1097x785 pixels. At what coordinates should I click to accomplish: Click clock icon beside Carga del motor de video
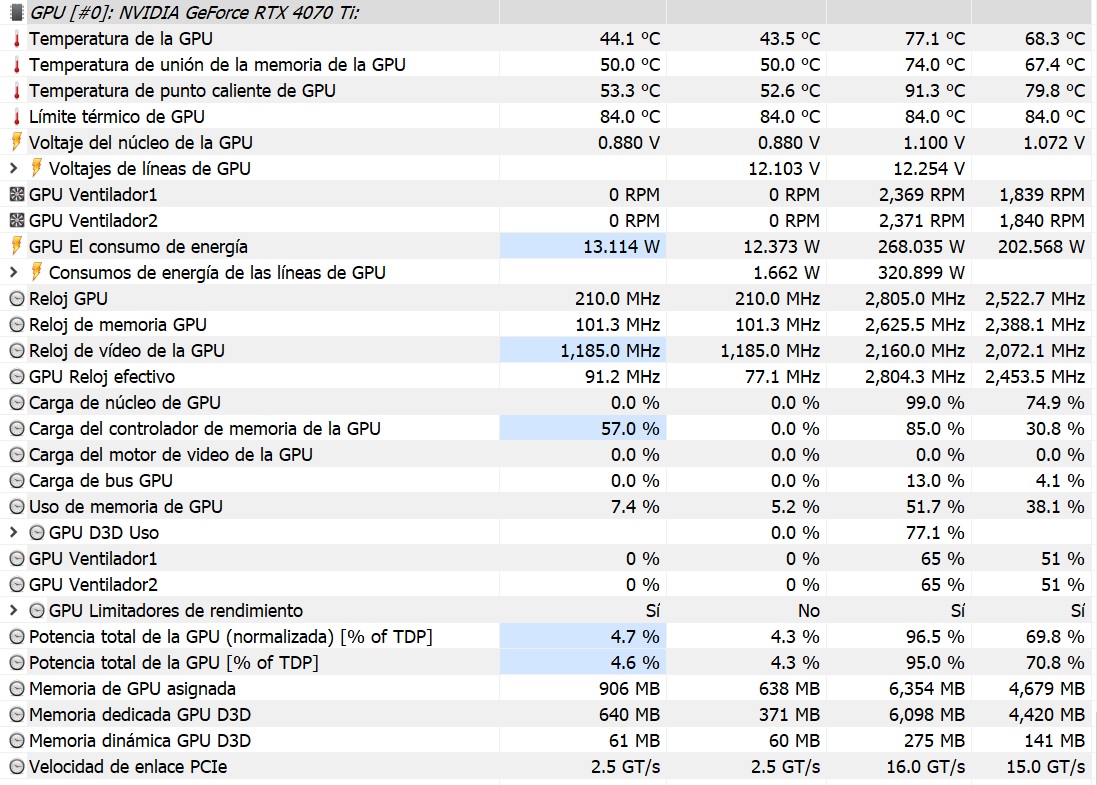[17, 455]
